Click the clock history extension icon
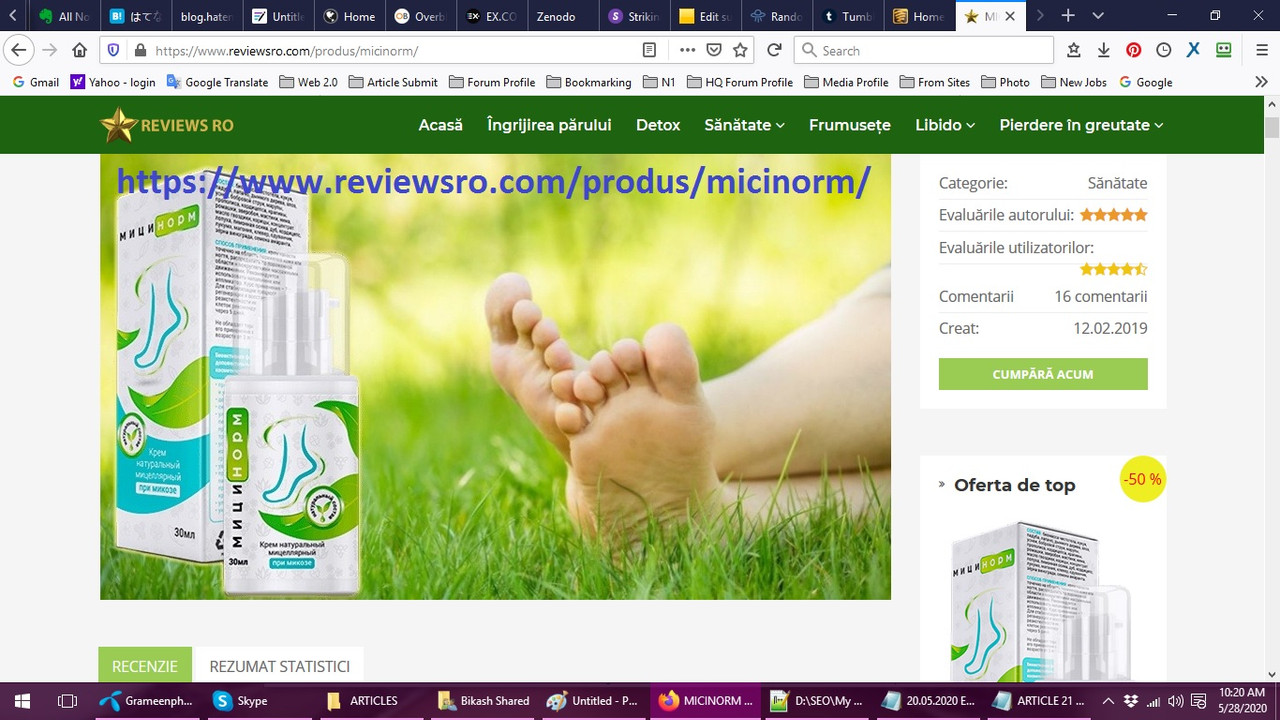1280x720 pixels. coord(1164,50)
